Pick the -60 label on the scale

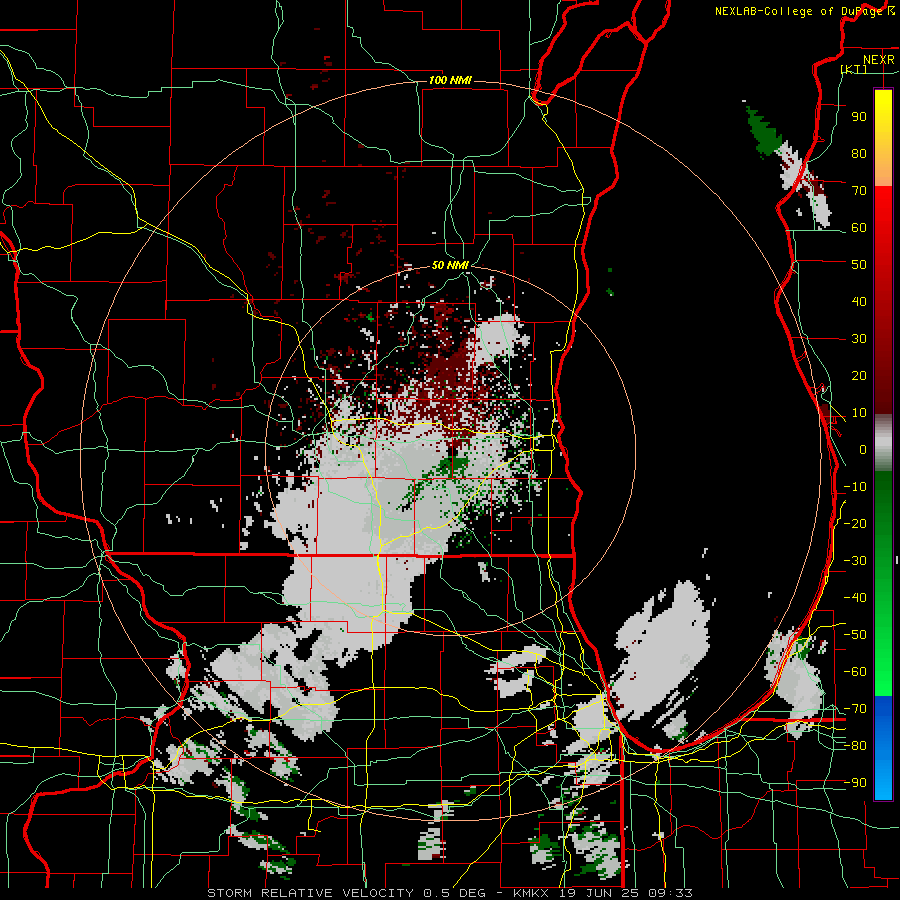pos(855,672)
